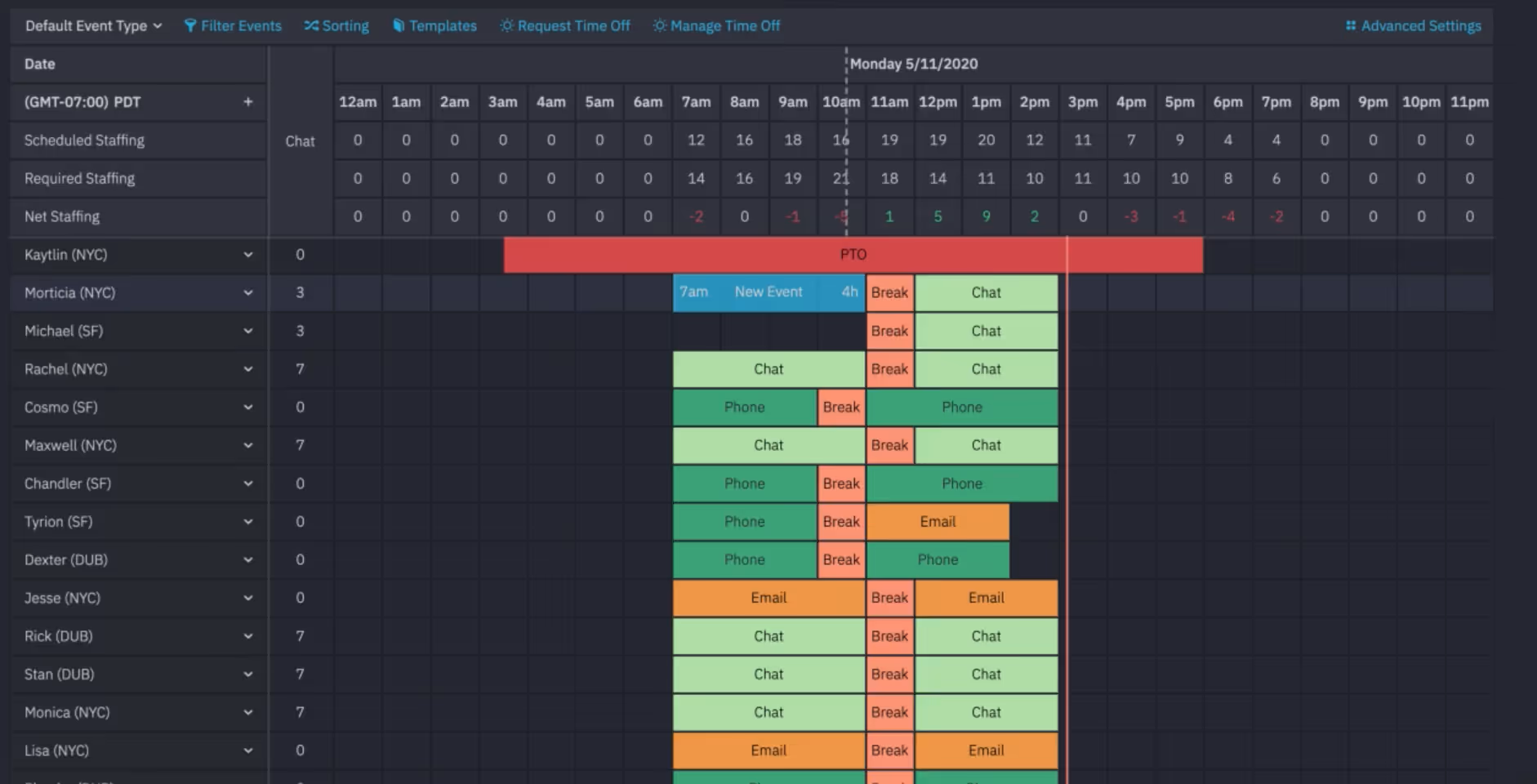Select Kaytlin's red PTO block
The image size is (1537, 784).
pos(853,255)
